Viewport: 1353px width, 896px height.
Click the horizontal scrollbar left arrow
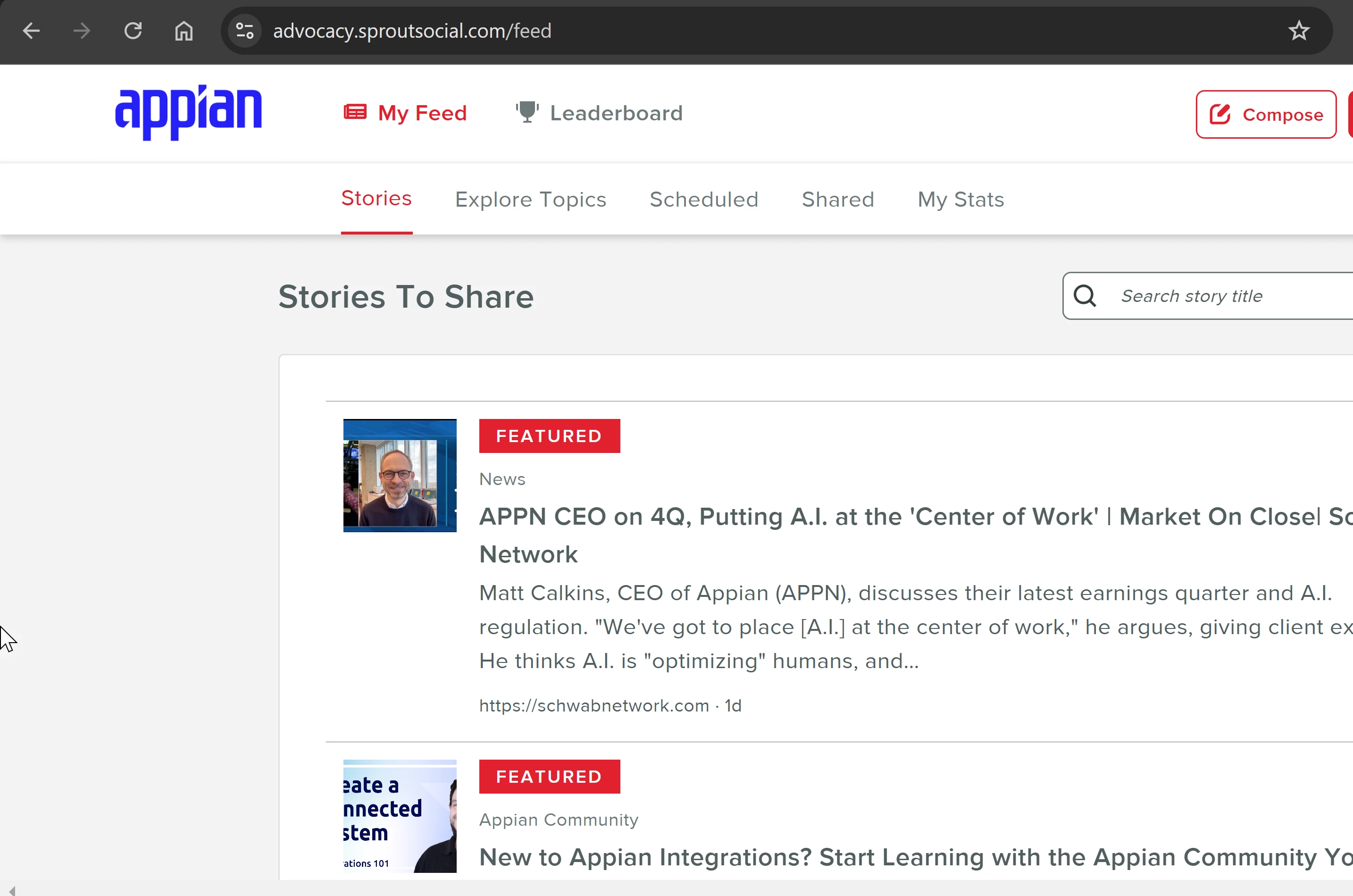pos(12,890)
